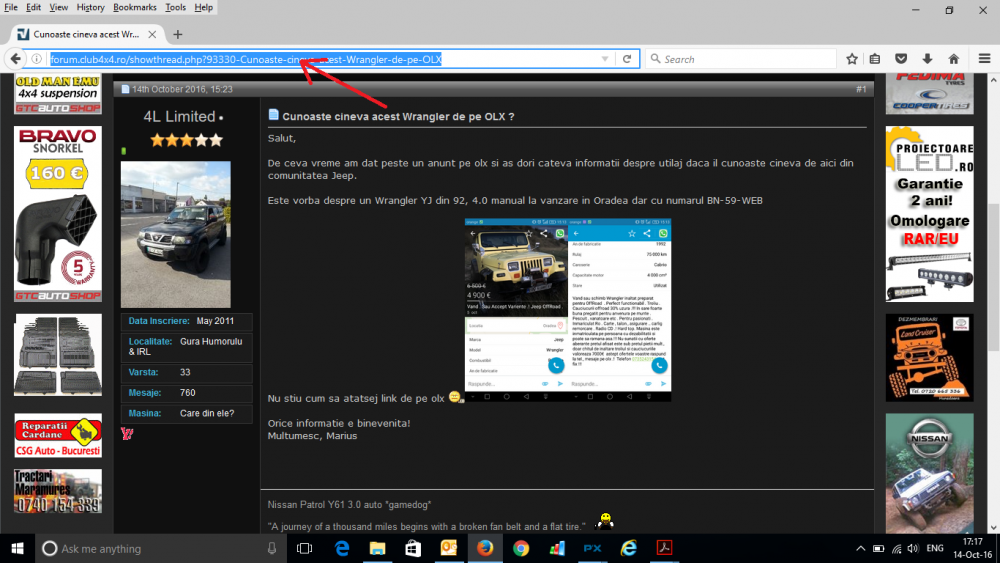The height and width of the screenshot is (563, 1000).
Task: Close the Cunoaste cineva tab
Action: coord(152,34)
